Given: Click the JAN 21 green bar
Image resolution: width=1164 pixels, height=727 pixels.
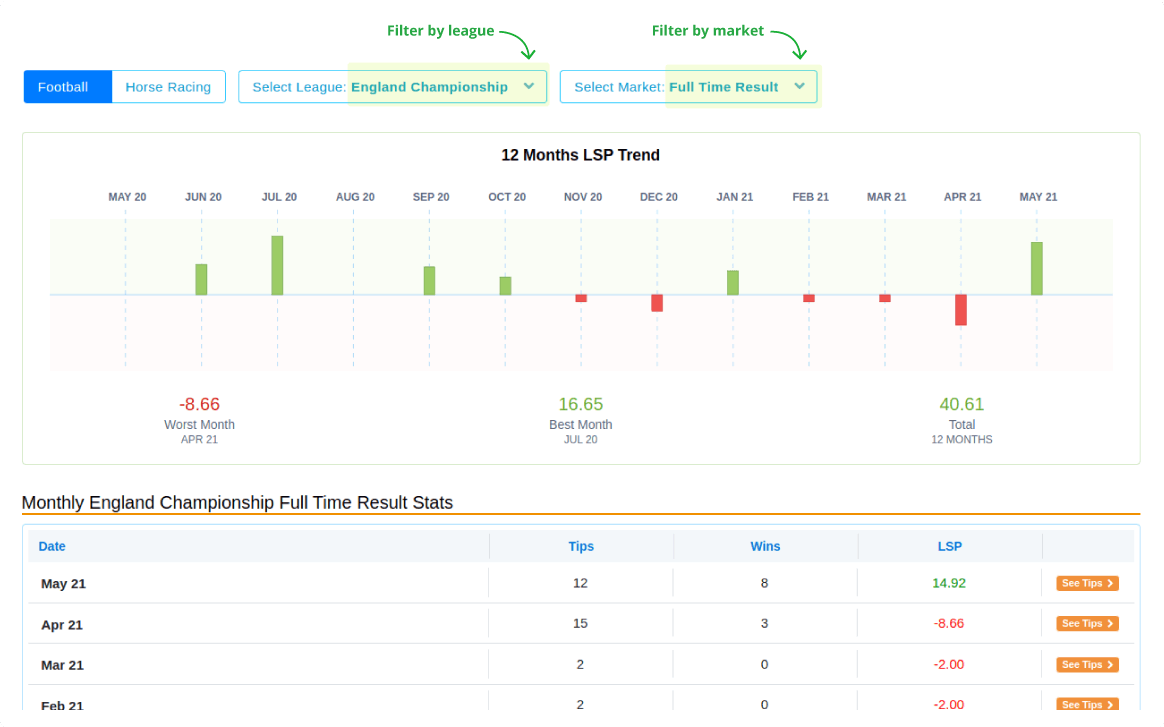Looking at the screenshot, I should [733, 282].
